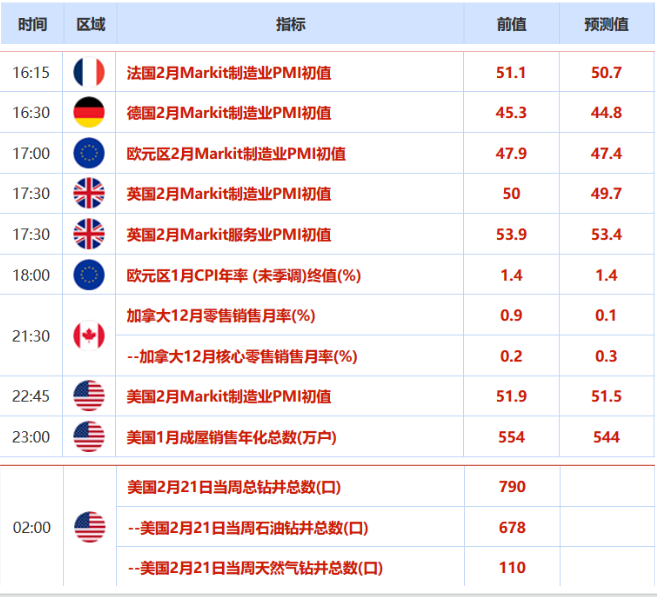The height and width of the screenshot is (597, 657).
Task: Click the 指标 column header
Action: point(290,24)
